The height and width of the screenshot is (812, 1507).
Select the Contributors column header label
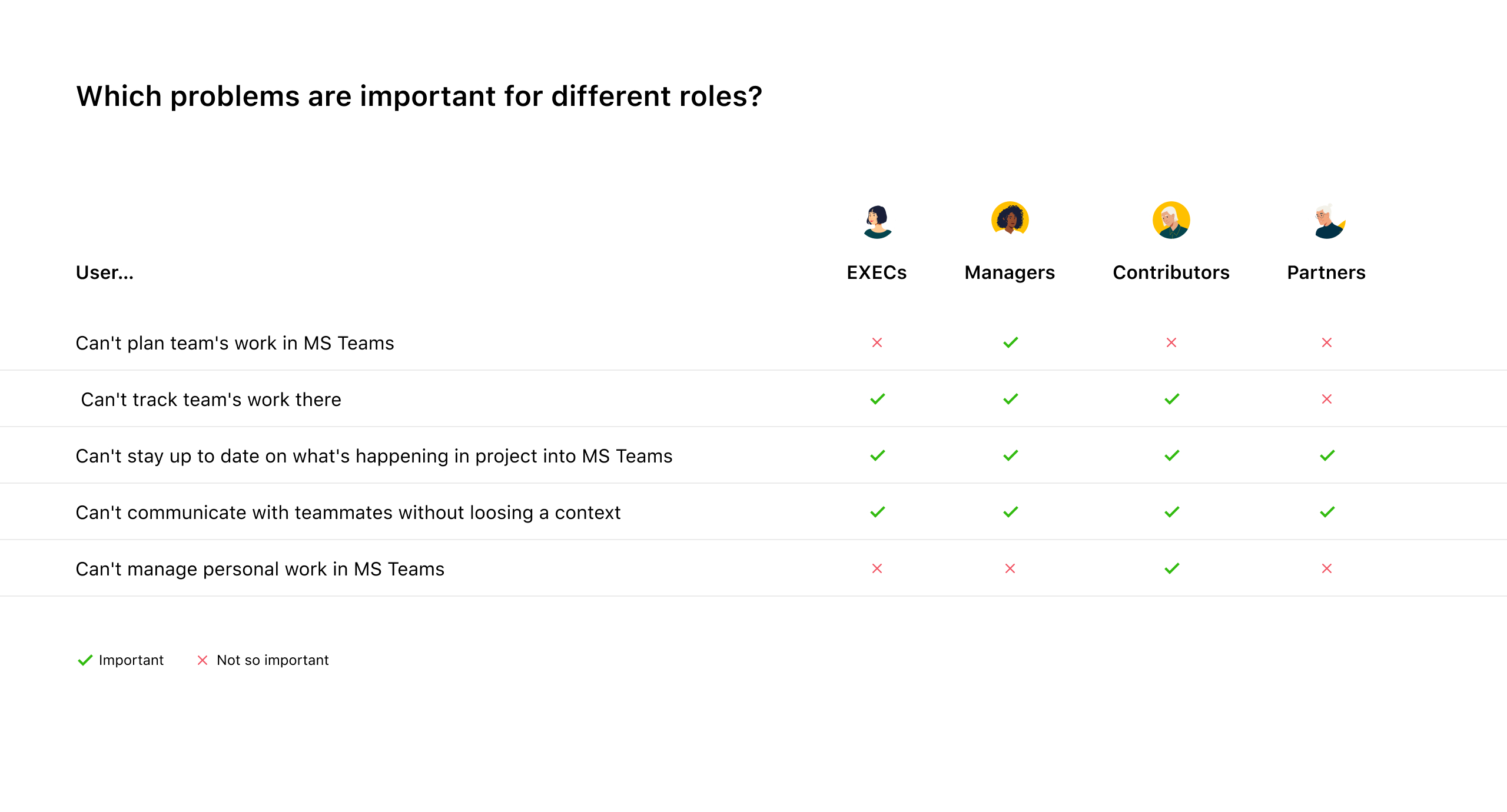(x=1171, y=272)
